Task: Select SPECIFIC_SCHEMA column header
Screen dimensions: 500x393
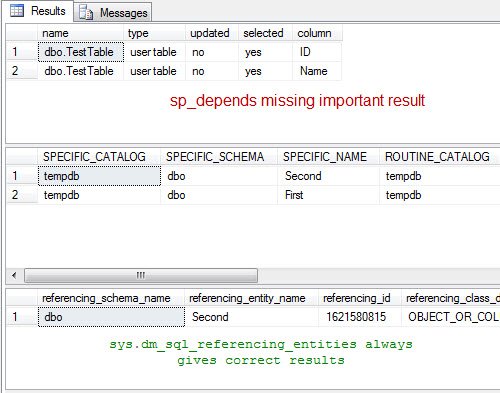Action: pos(219,157)
